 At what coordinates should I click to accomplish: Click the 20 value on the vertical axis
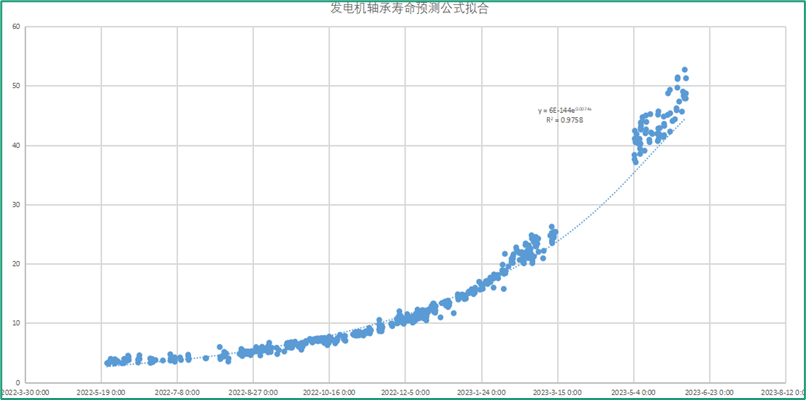16,264
